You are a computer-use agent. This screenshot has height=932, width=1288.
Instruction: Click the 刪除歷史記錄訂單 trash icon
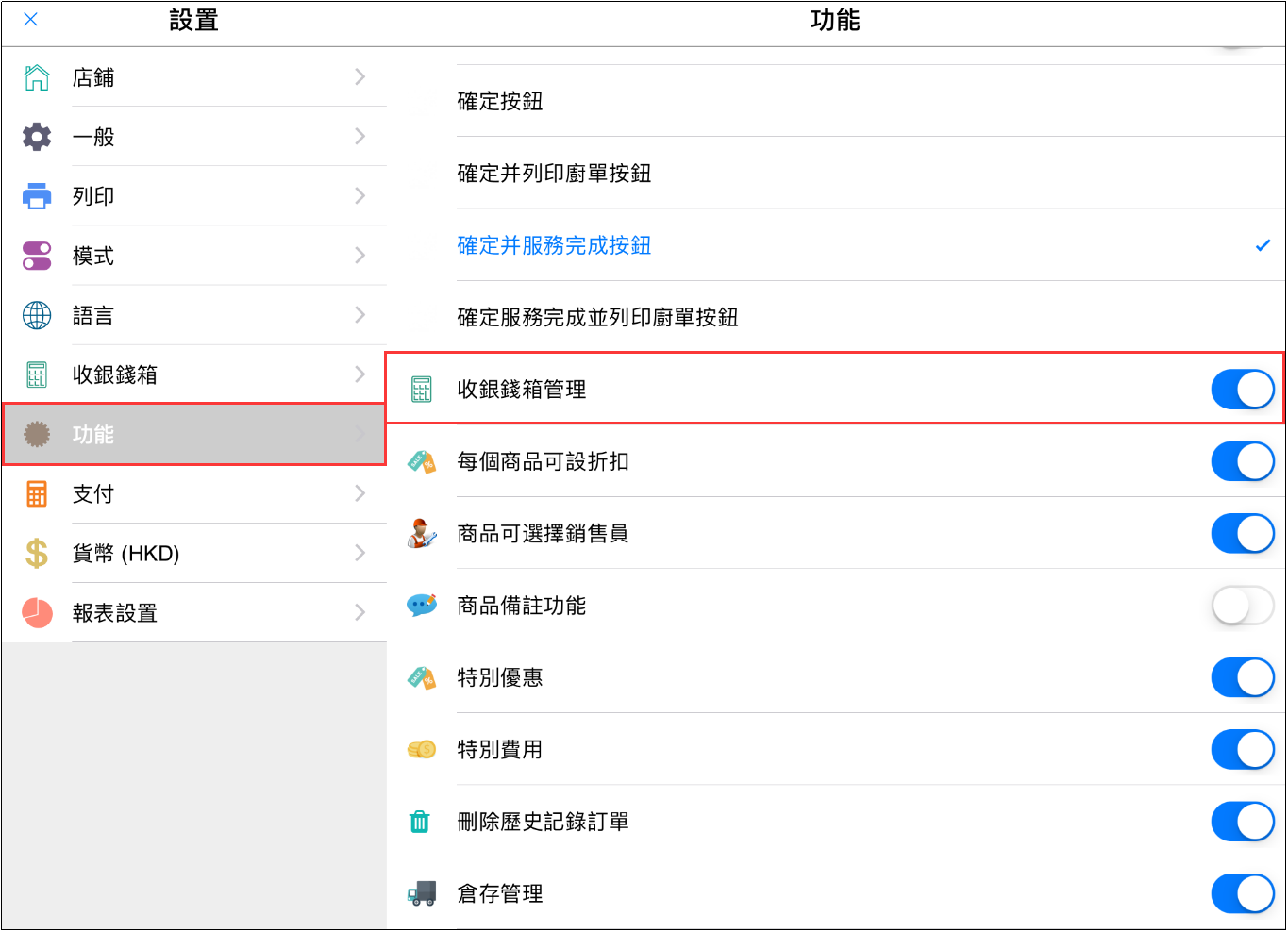(420, 822)
